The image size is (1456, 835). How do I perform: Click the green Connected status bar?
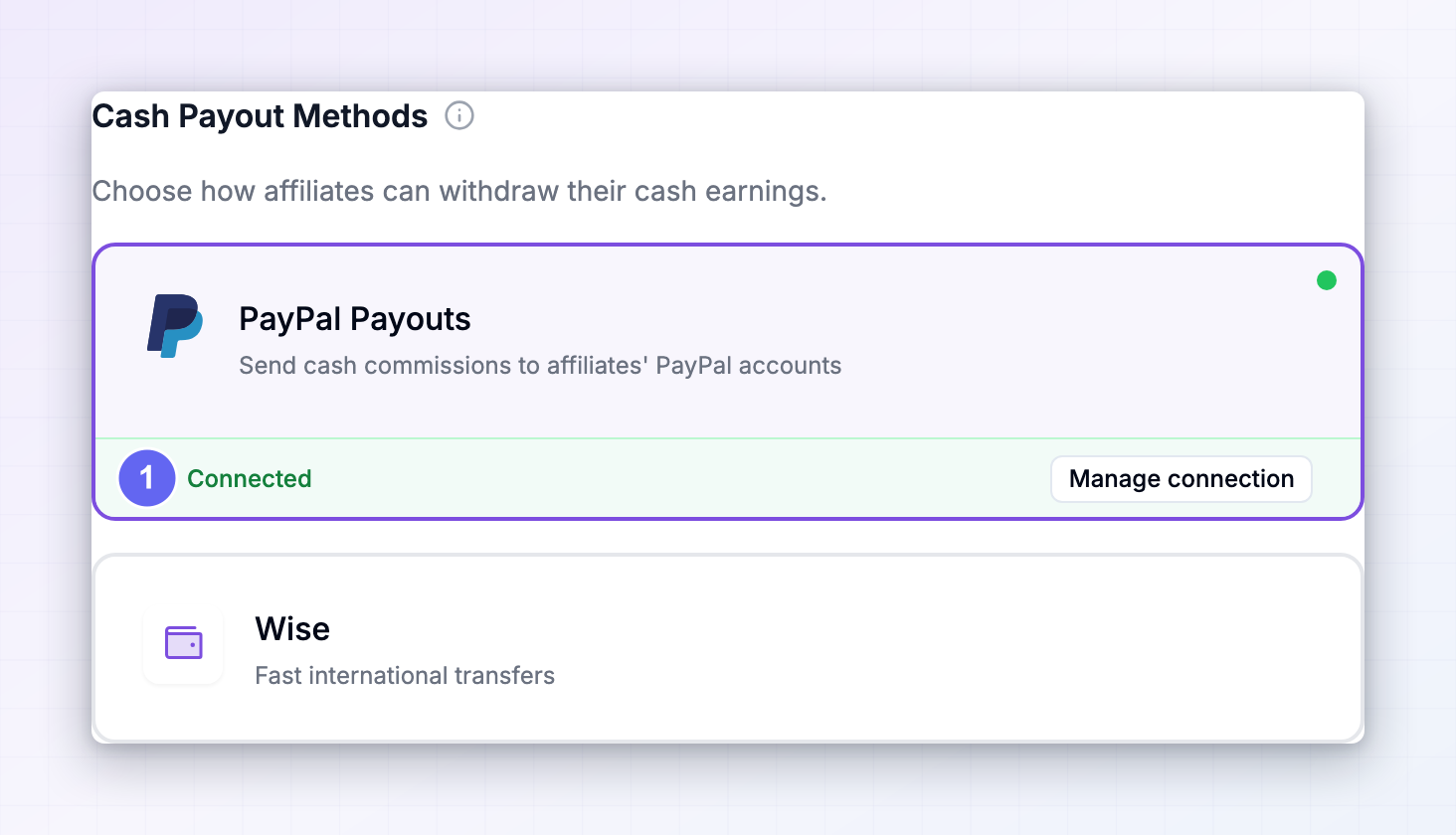coord(728,478)
